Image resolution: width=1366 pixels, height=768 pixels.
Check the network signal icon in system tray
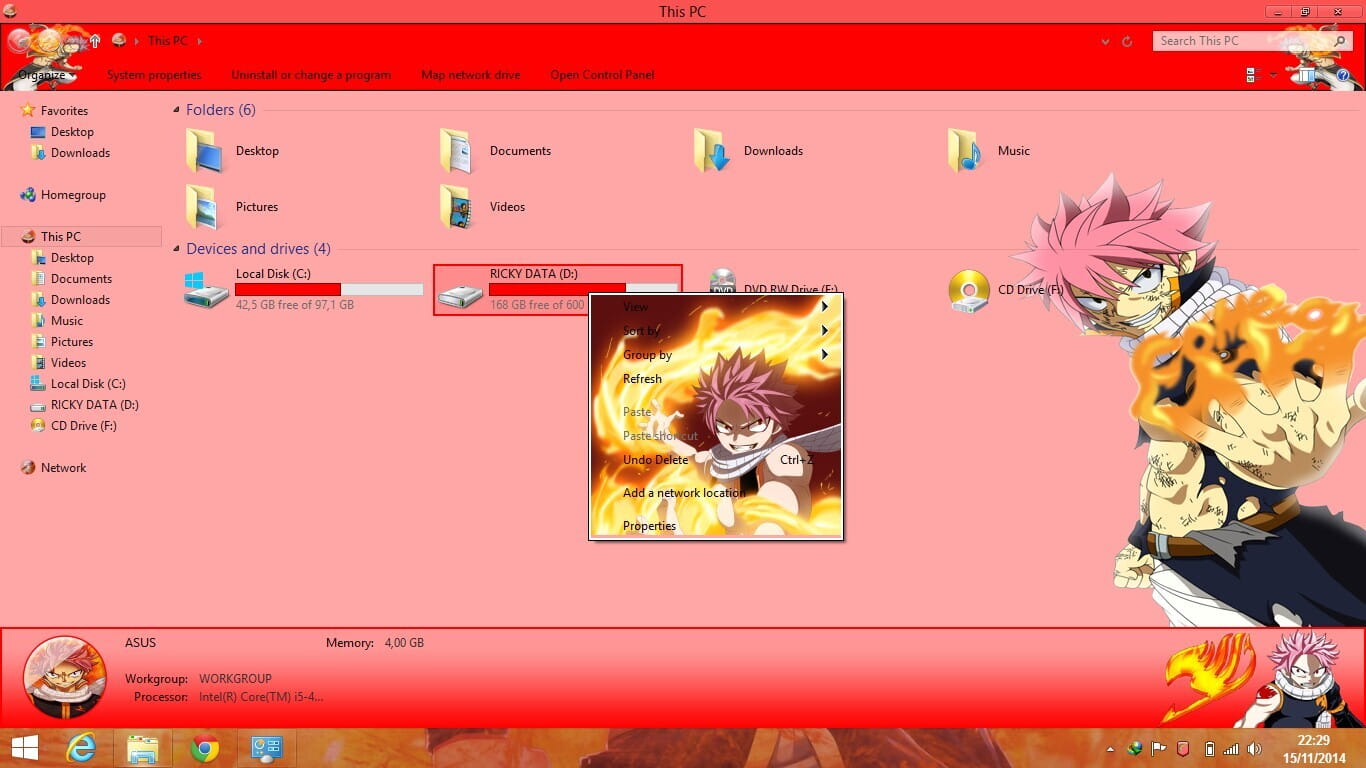(x=1232, y=748)
